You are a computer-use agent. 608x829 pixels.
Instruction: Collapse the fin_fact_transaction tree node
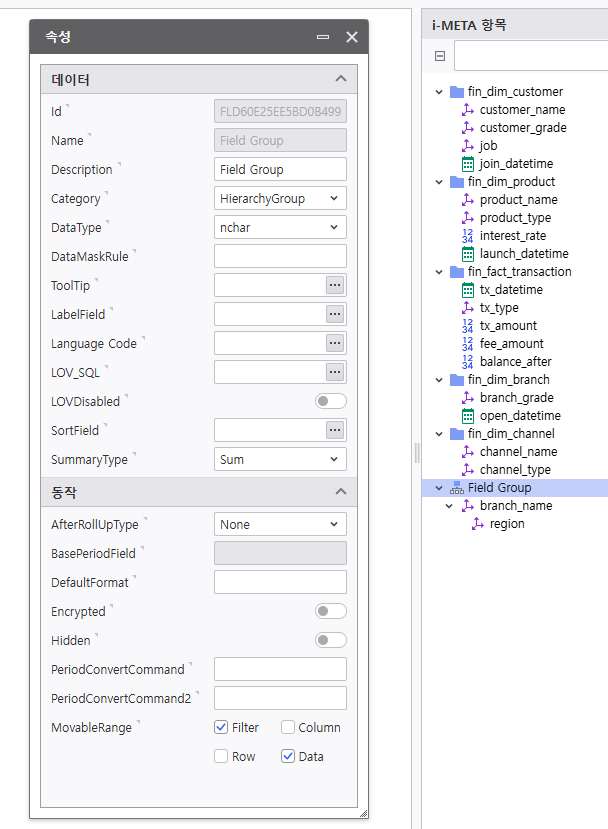(x=439, y=272)
